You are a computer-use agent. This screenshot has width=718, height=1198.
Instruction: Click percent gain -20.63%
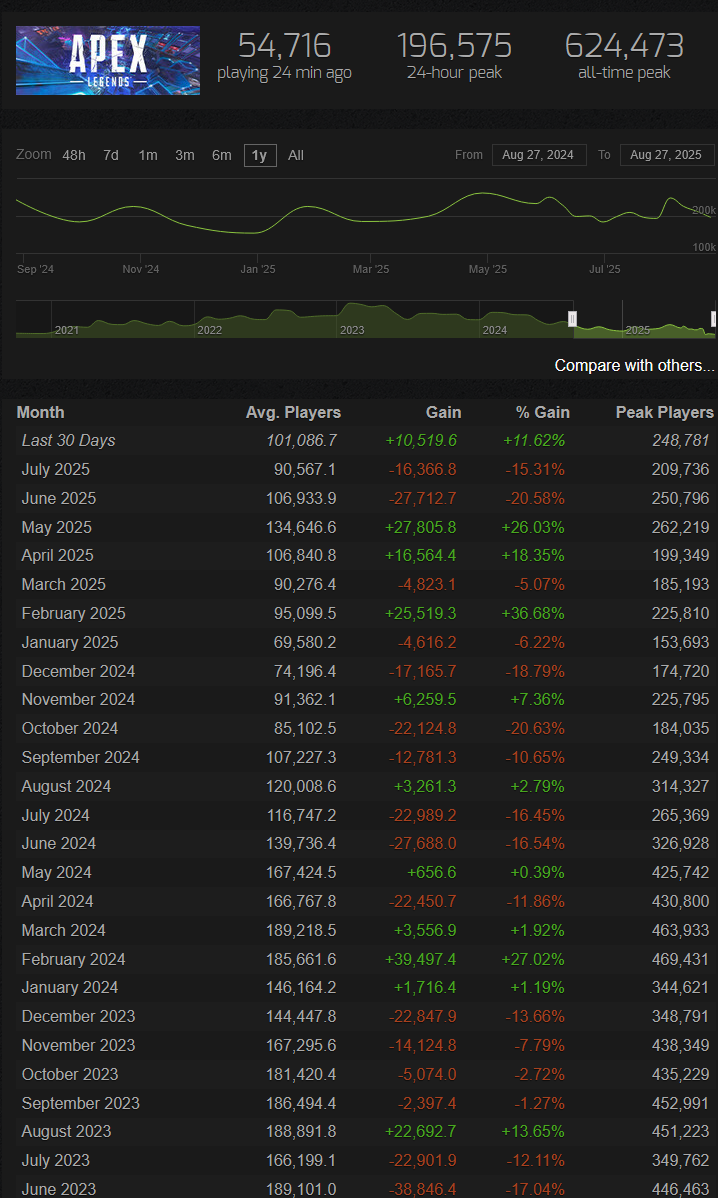click(x=535, y=729)
